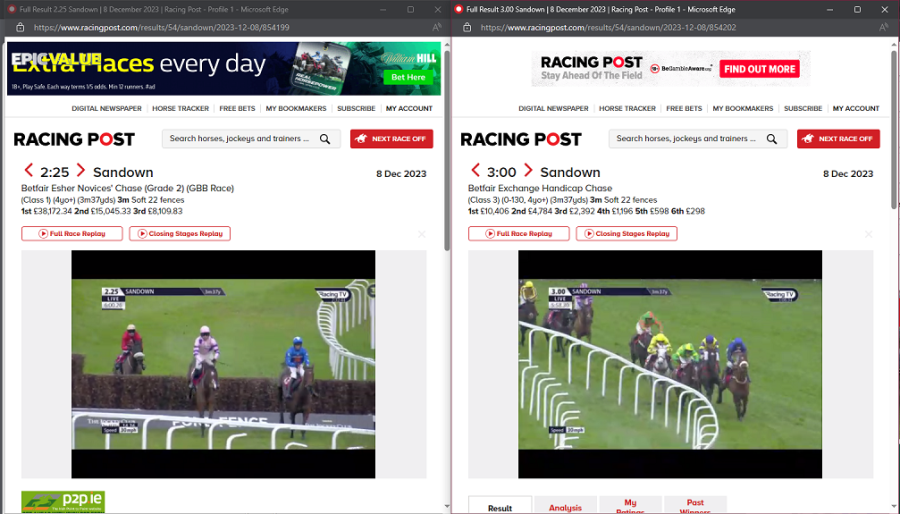Close the 3:00 race video panel
This screenshot has width=900, height=514.
[x=868, y=234]
